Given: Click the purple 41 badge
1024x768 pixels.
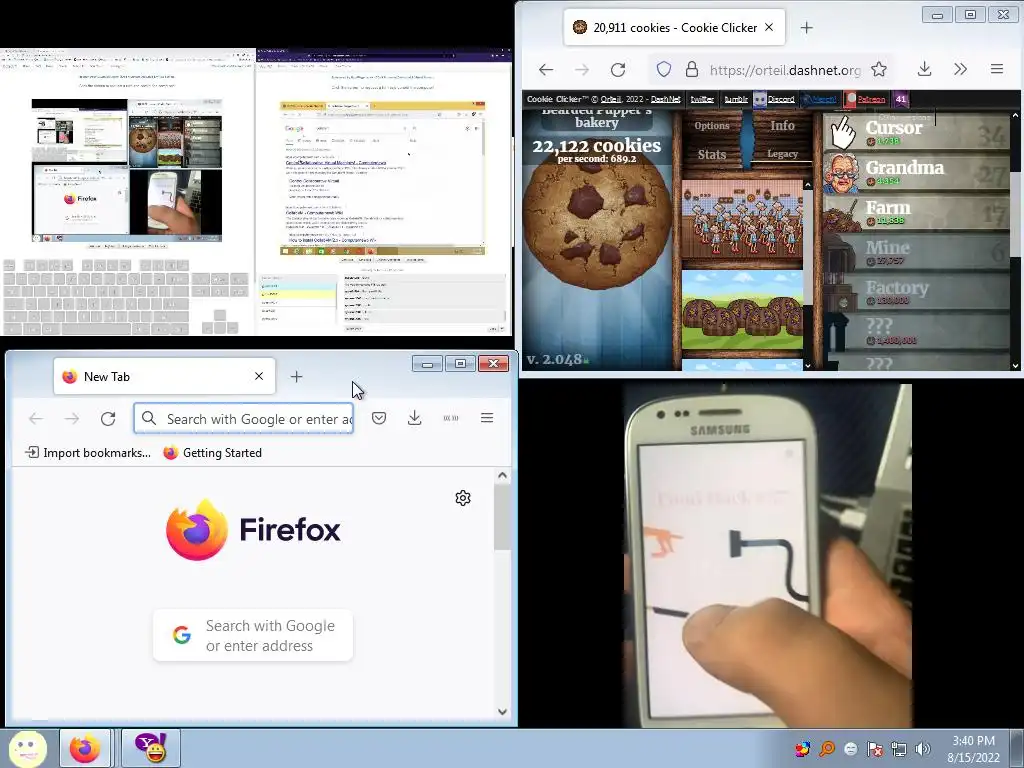Looking at the screenshot, I should click(901, 99).
